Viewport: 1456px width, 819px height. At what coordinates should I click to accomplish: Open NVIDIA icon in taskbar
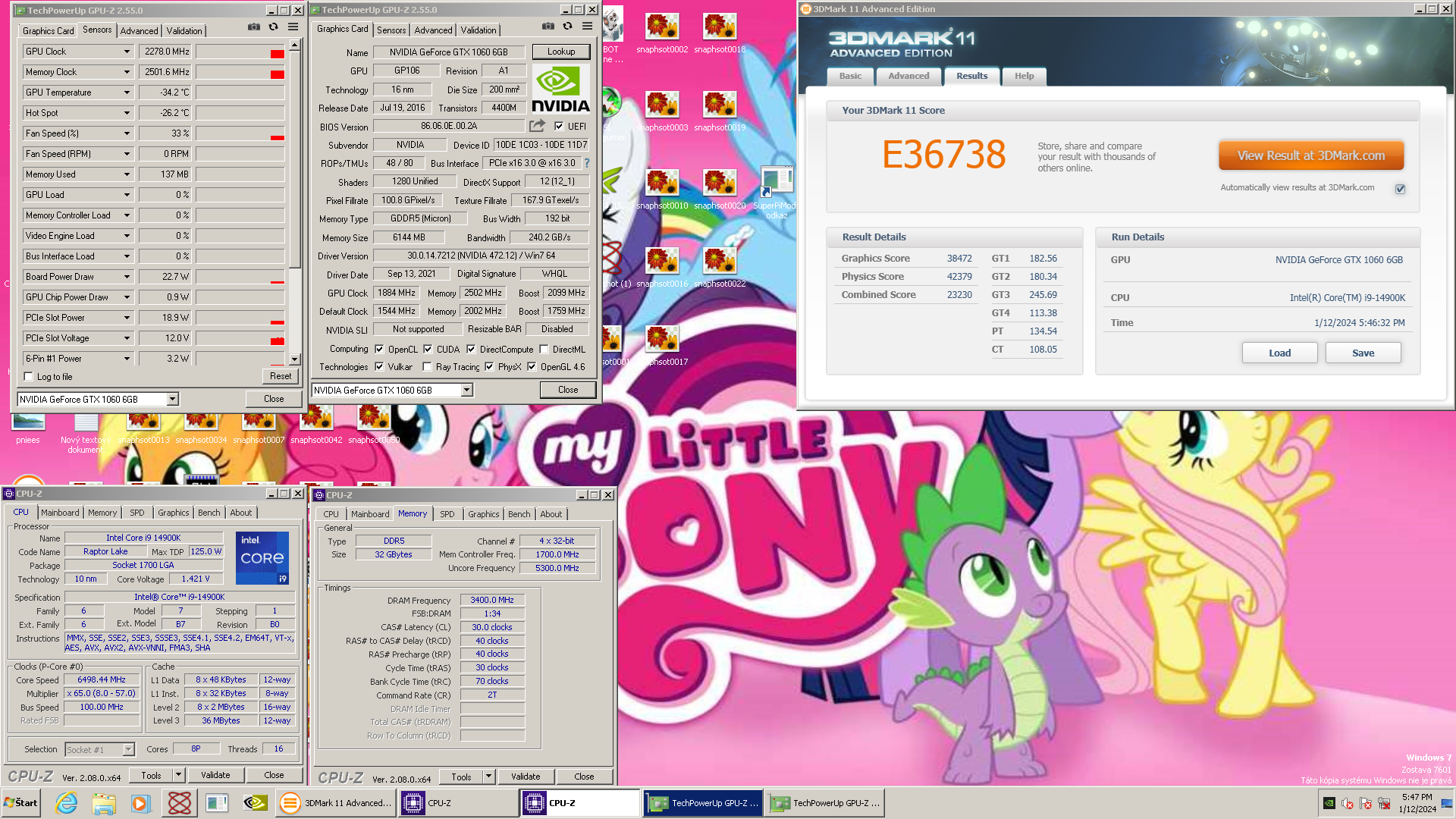[256, 803]
